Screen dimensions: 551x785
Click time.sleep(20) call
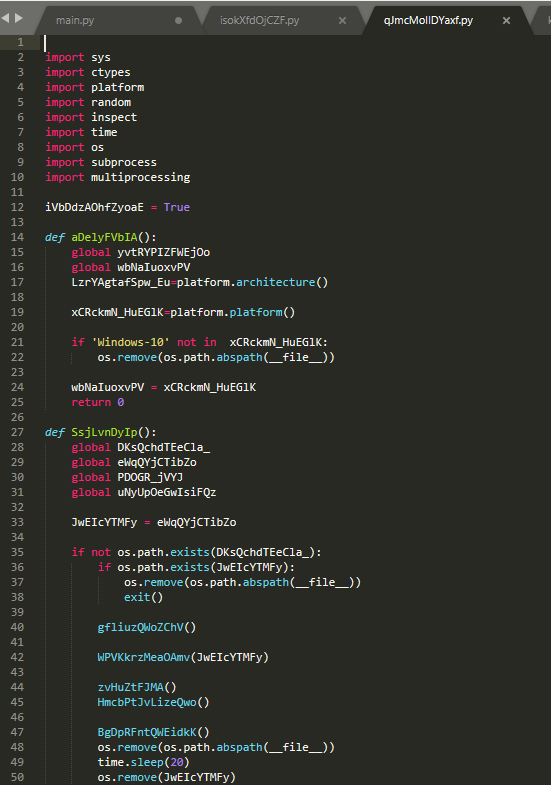144,762
